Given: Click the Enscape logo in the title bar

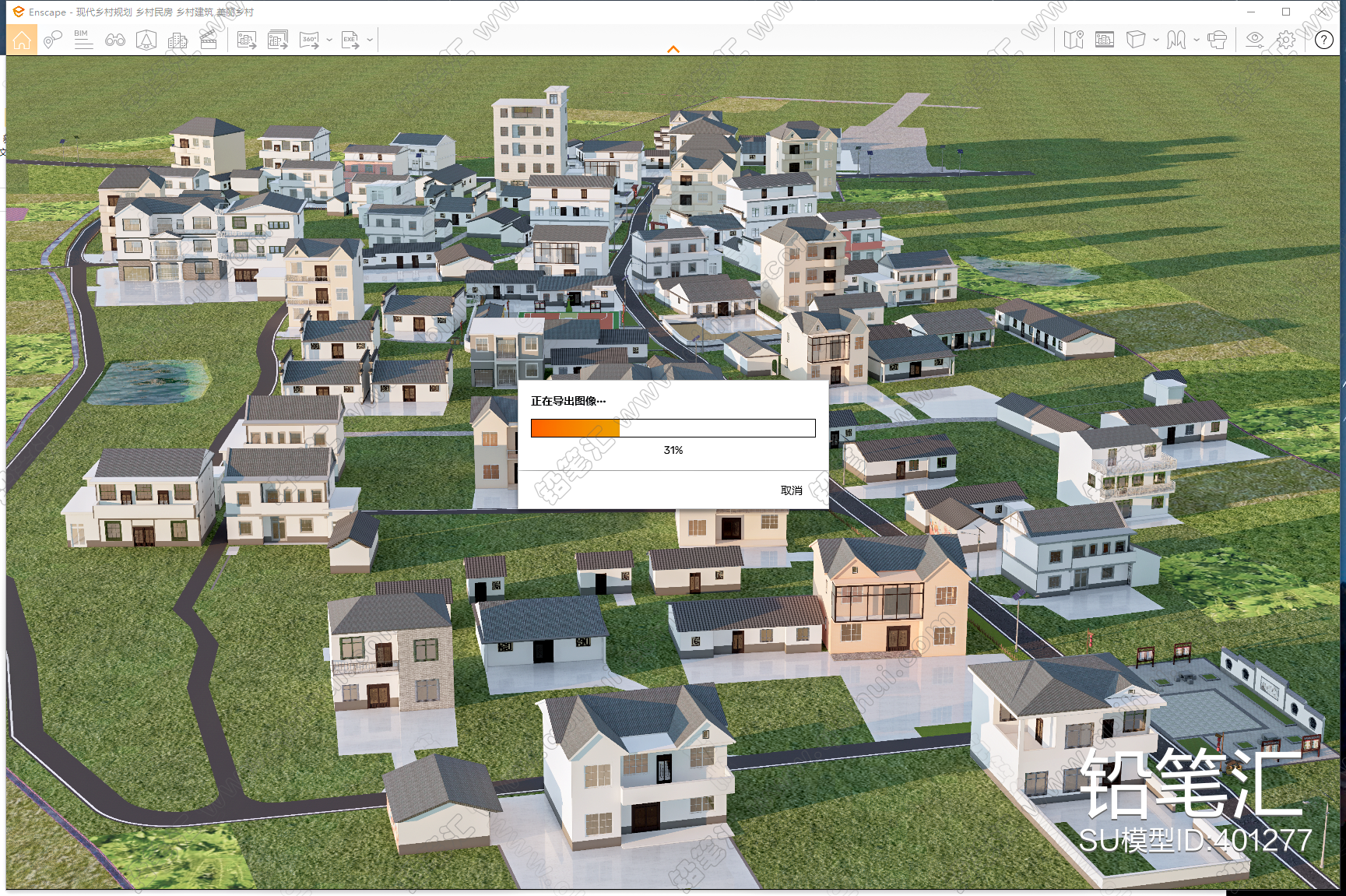Looking at the screenshot, I should click(x=18, y=12).
